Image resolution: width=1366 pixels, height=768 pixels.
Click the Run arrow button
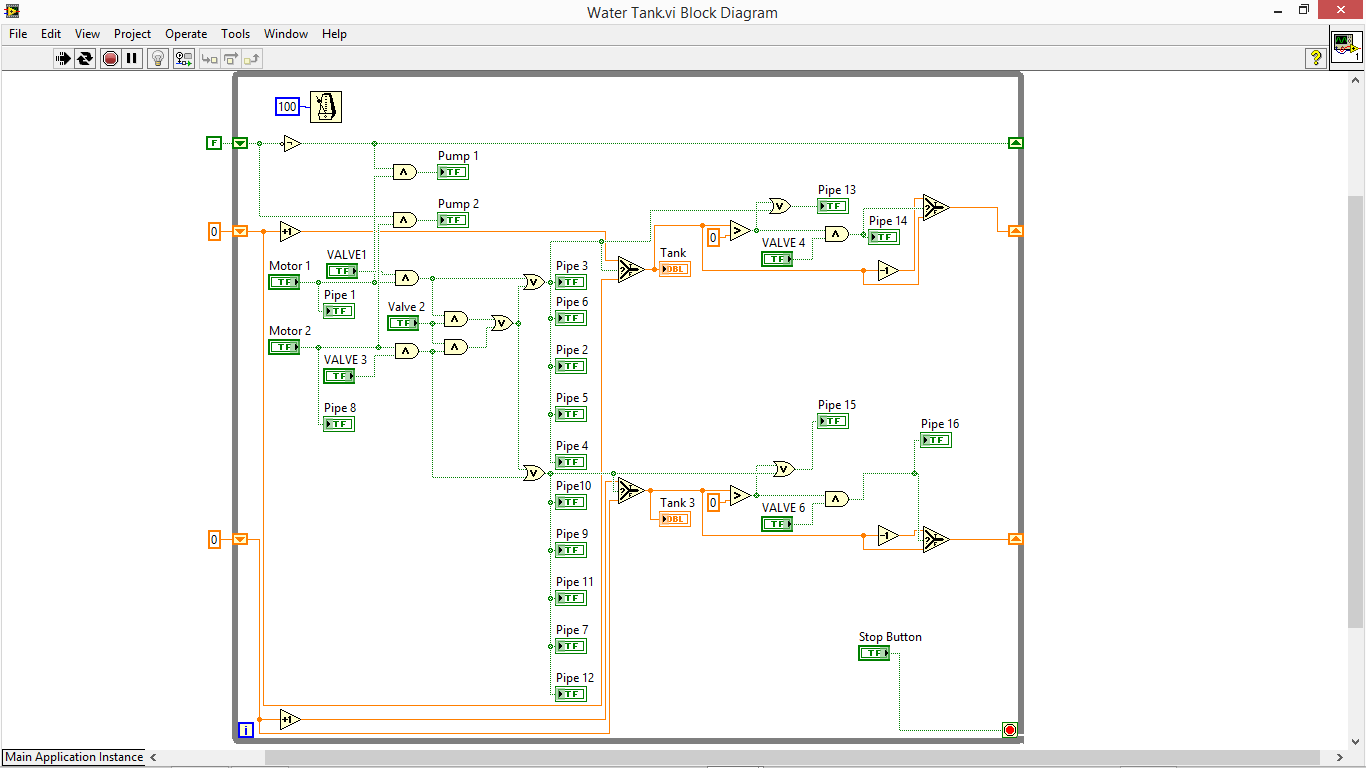point(63,59)
